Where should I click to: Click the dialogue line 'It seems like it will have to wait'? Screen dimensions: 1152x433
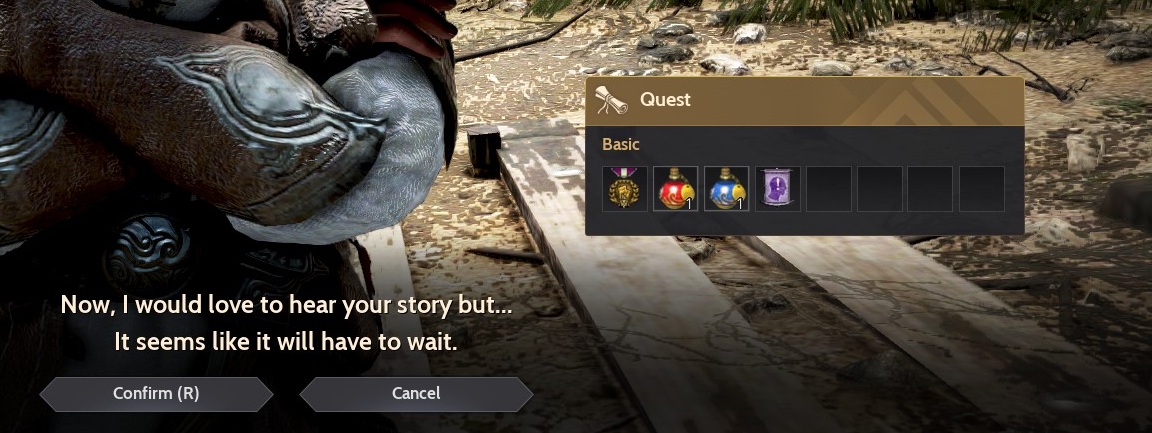point(286,343)
